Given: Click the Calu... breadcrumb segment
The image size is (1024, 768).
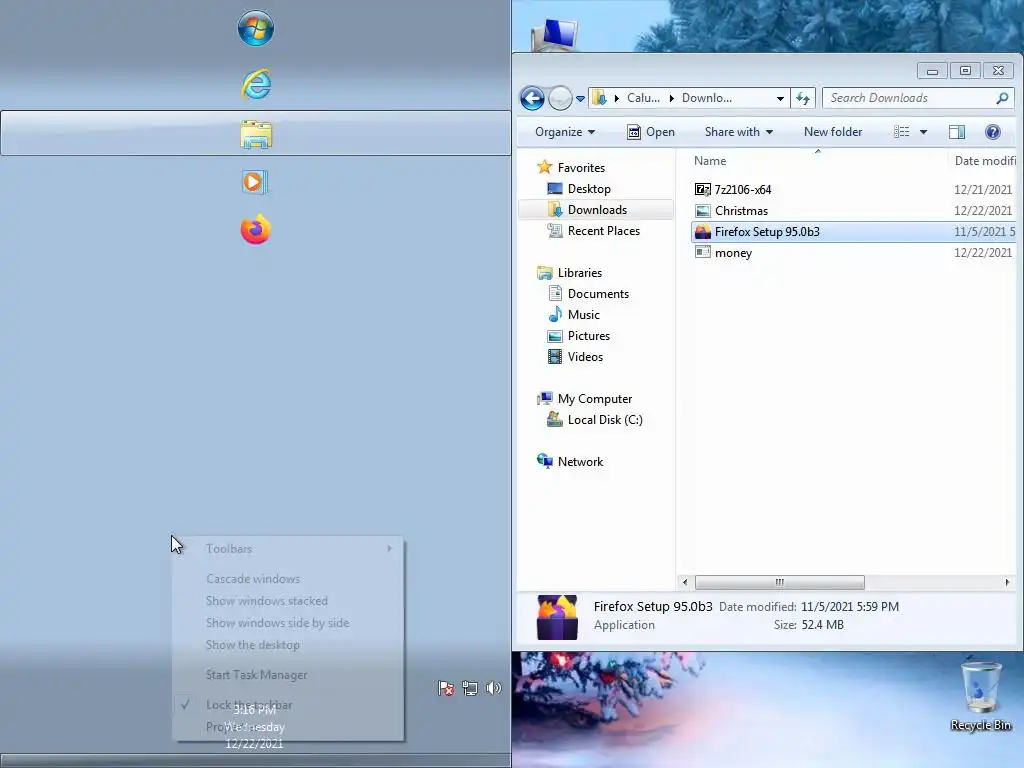Looking at the screenshot, I should pyautogui.click(x=643, y=98).
